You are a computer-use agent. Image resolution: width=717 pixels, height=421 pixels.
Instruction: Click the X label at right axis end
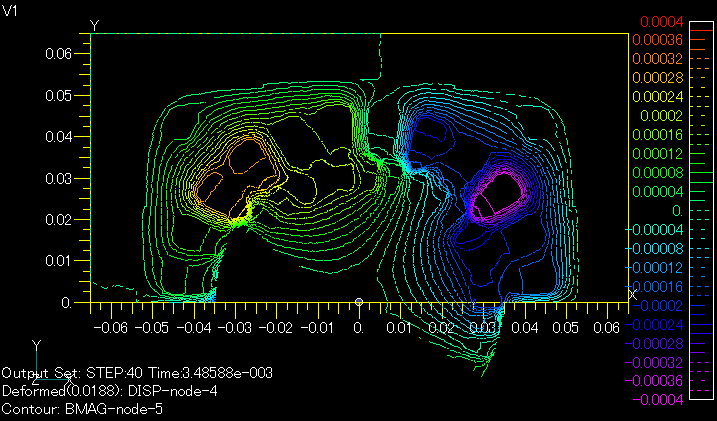[632, 293]
